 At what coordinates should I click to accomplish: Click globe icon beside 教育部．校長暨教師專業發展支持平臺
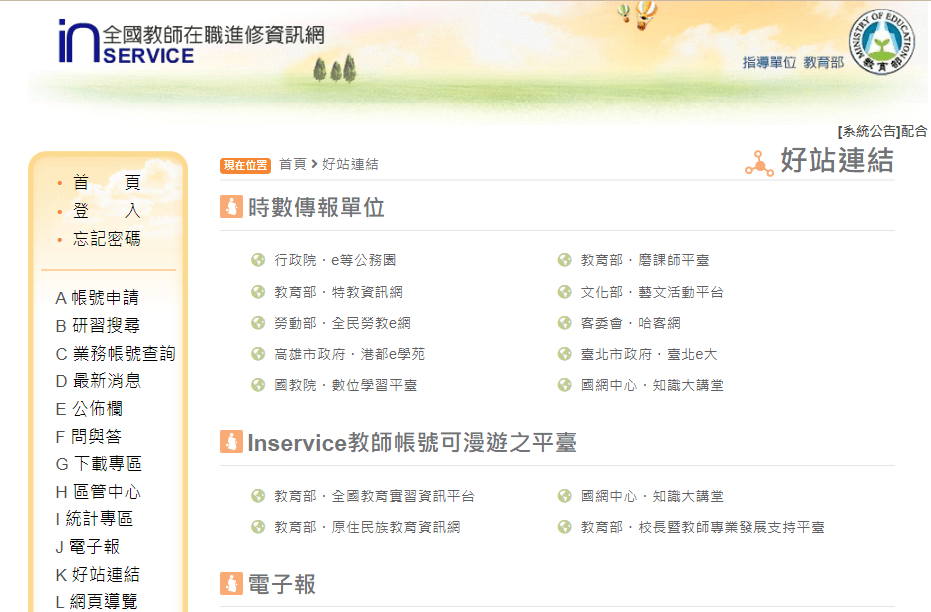pos(564,527)
